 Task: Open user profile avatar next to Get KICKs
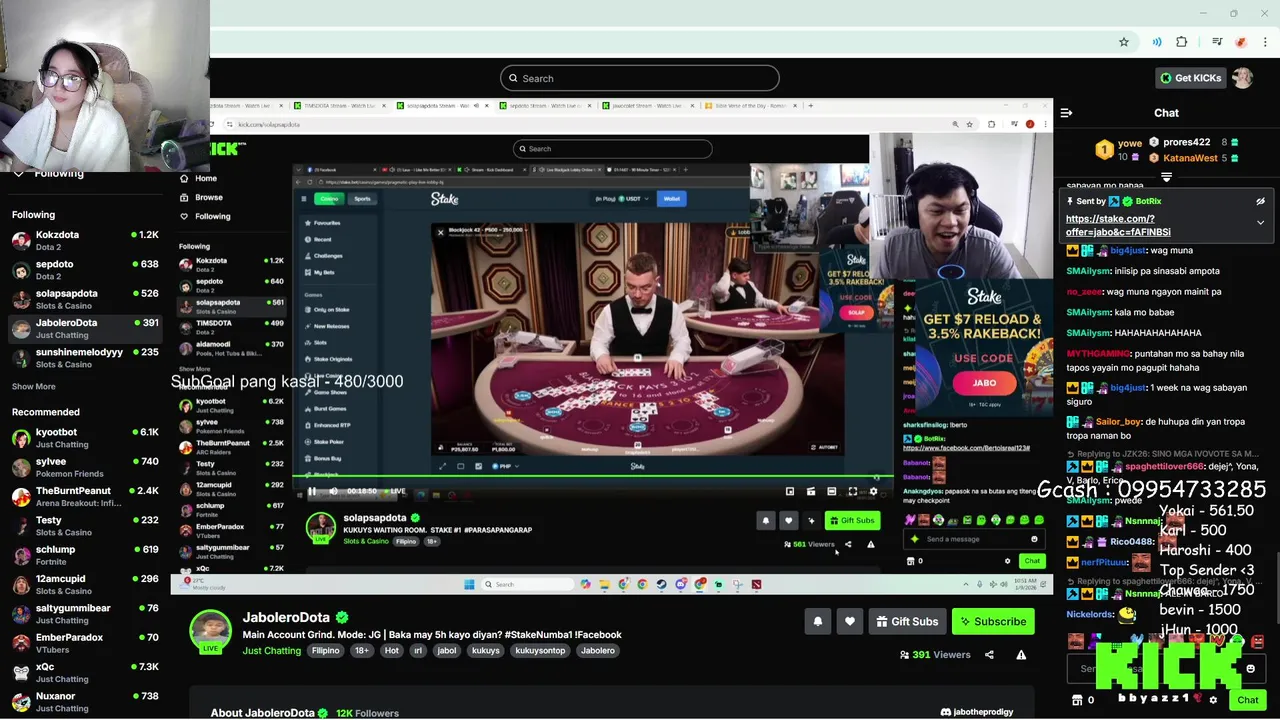point(1242,78)
